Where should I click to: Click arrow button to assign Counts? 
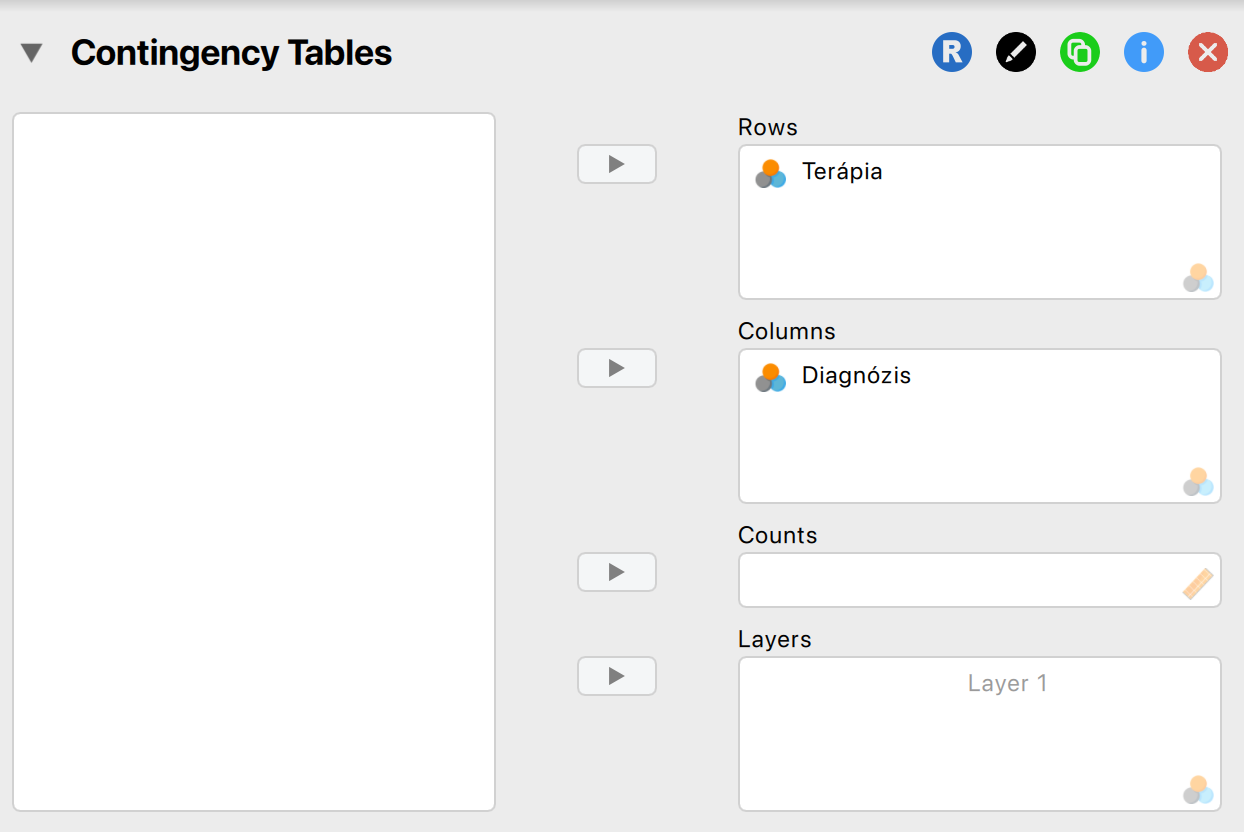617,572
